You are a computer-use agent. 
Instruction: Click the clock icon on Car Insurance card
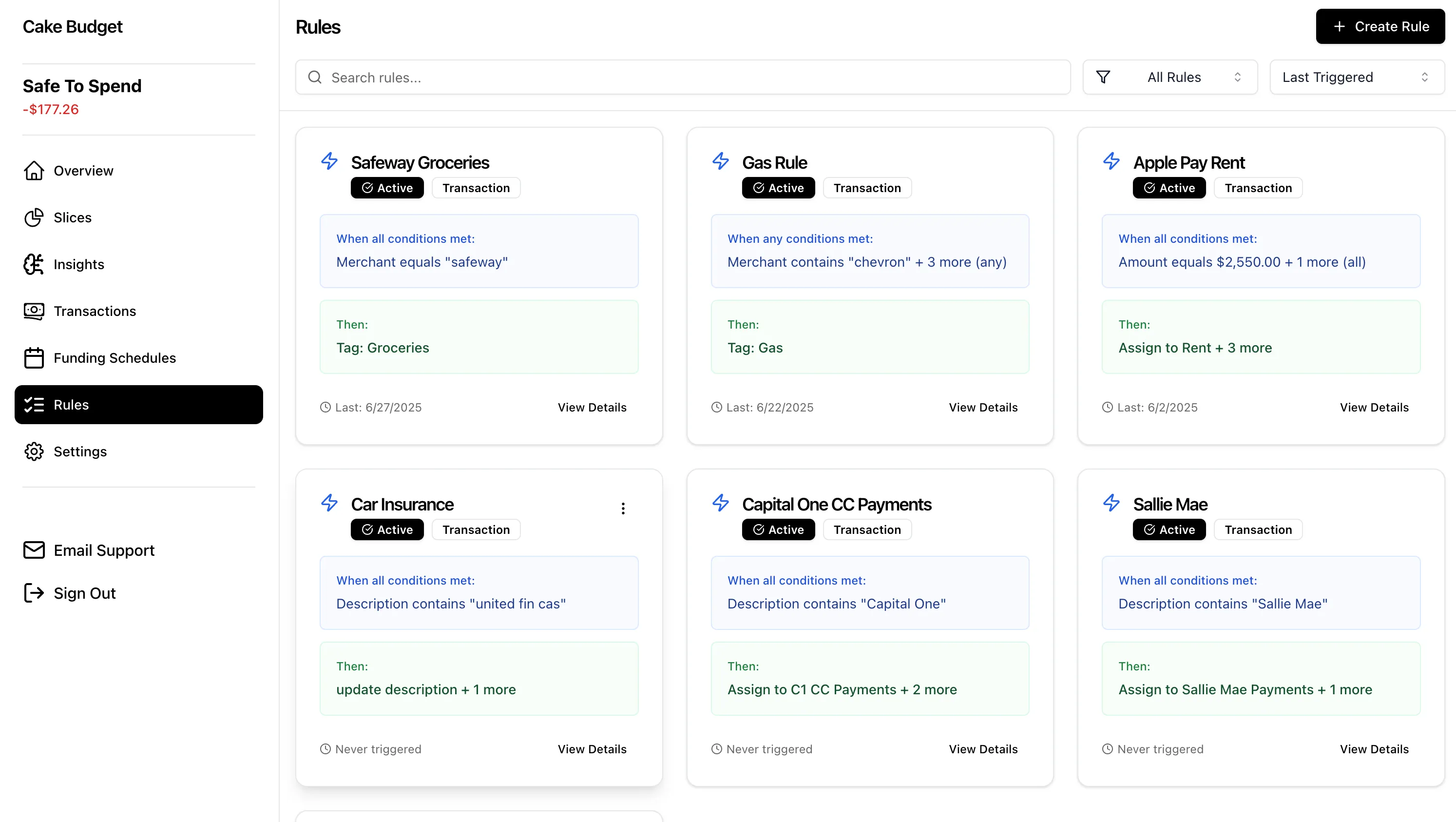(x=325, y=748)
